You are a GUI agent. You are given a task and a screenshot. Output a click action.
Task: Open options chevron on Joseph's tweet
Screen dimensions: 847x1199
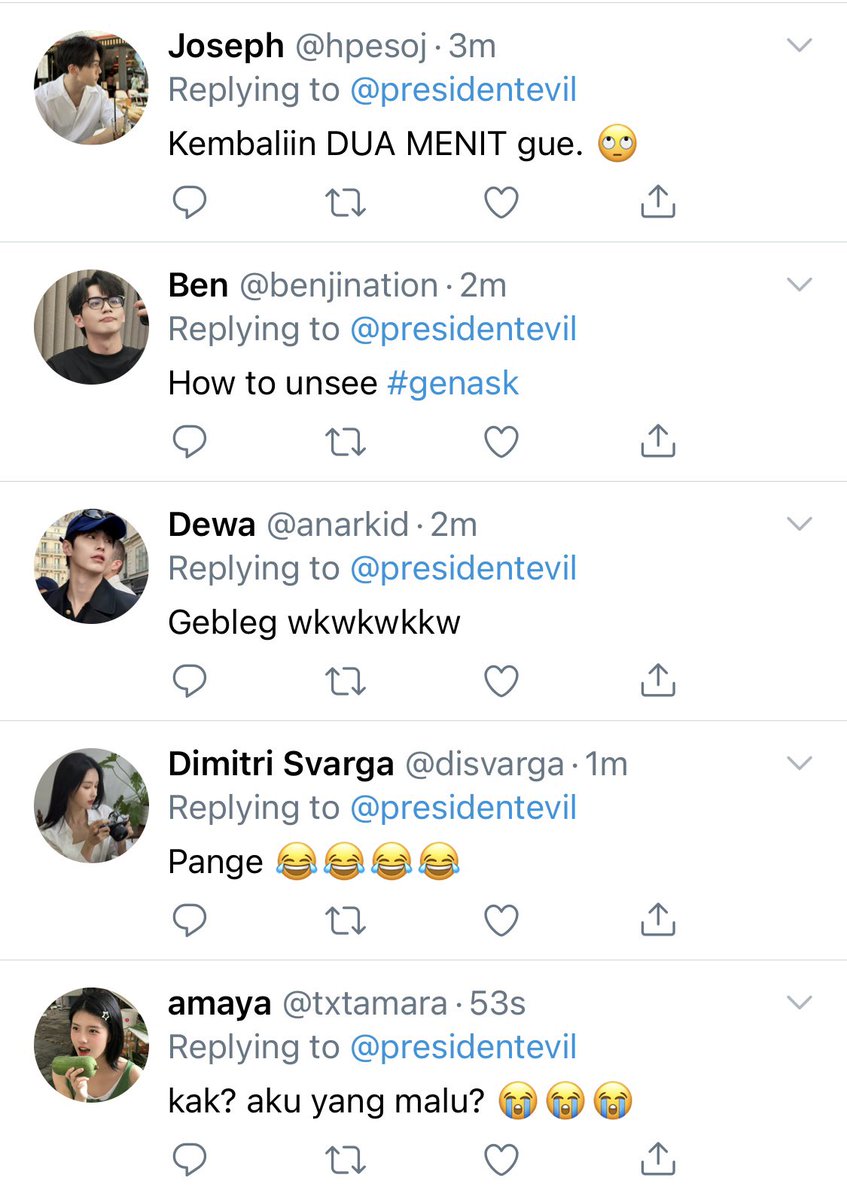click(x=799, y=45)
